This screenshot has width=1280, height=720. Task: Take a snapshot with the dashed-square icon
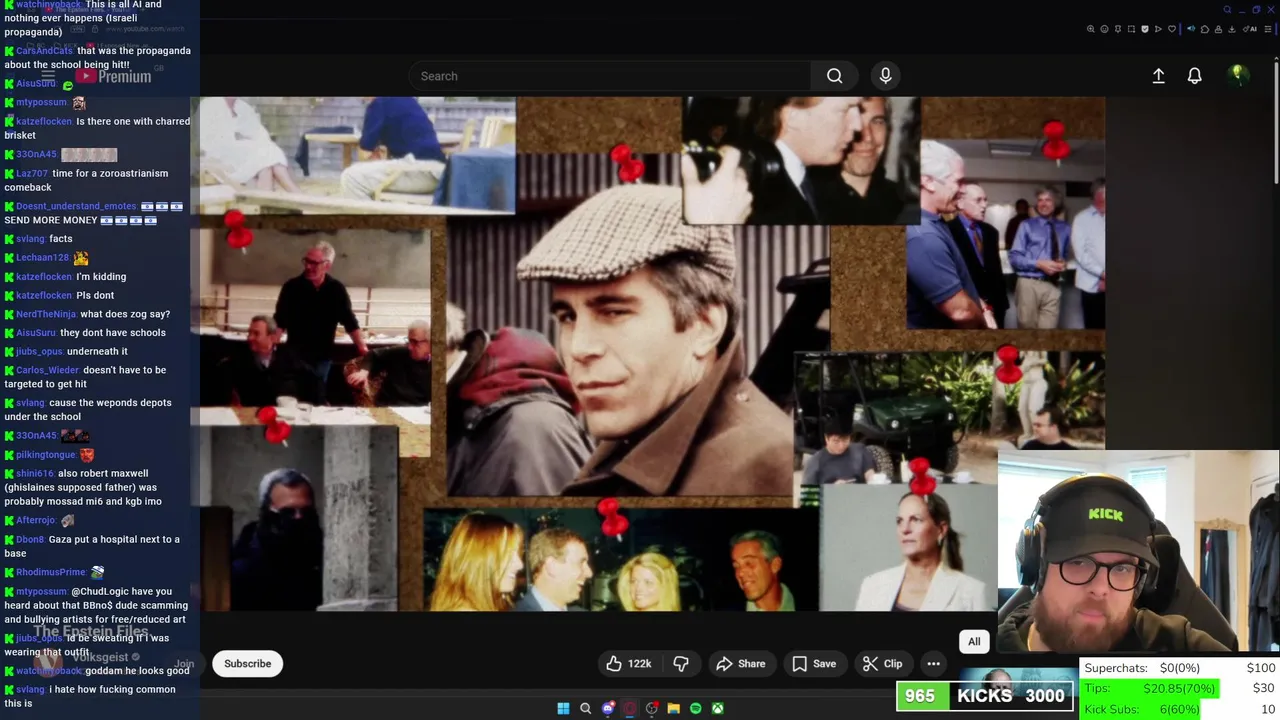[x=1131, y=29]
